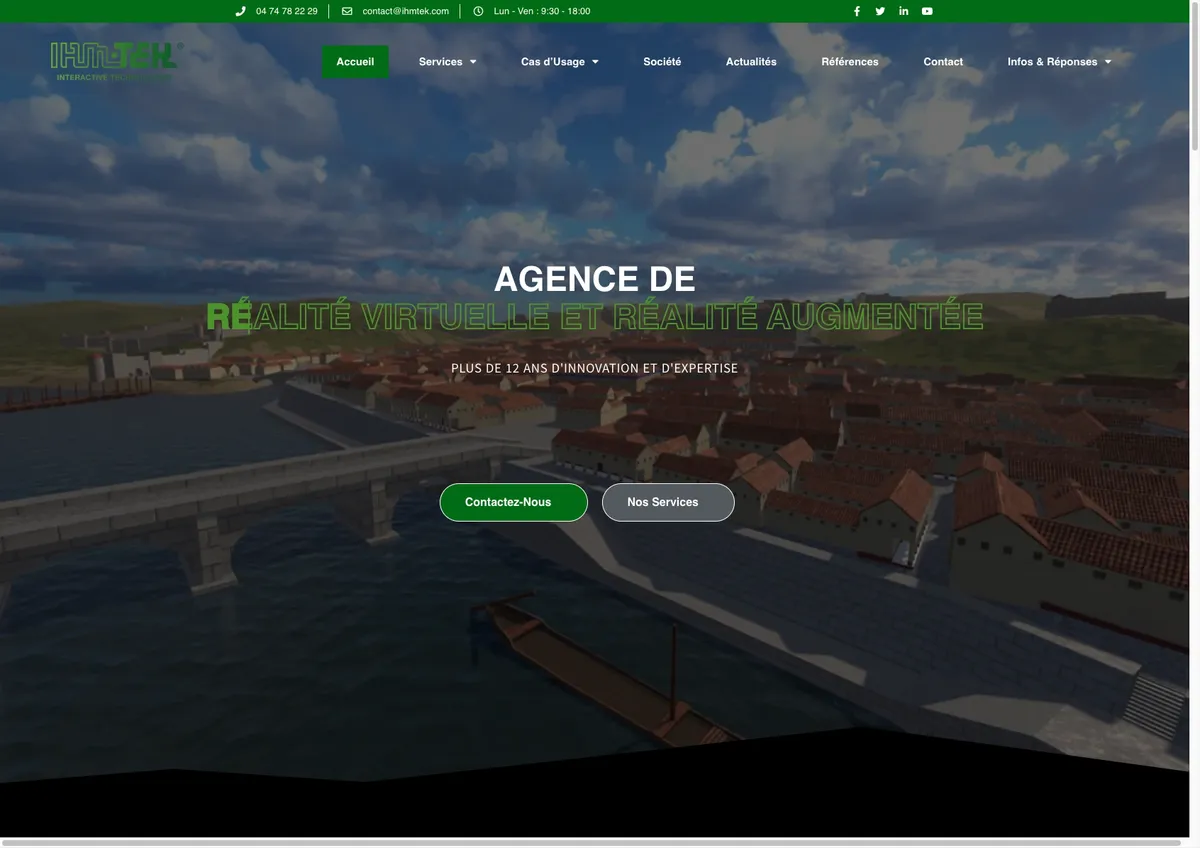
Task: Click the phone icon beside 04 74 78 22 29
Action: (240, 11)
